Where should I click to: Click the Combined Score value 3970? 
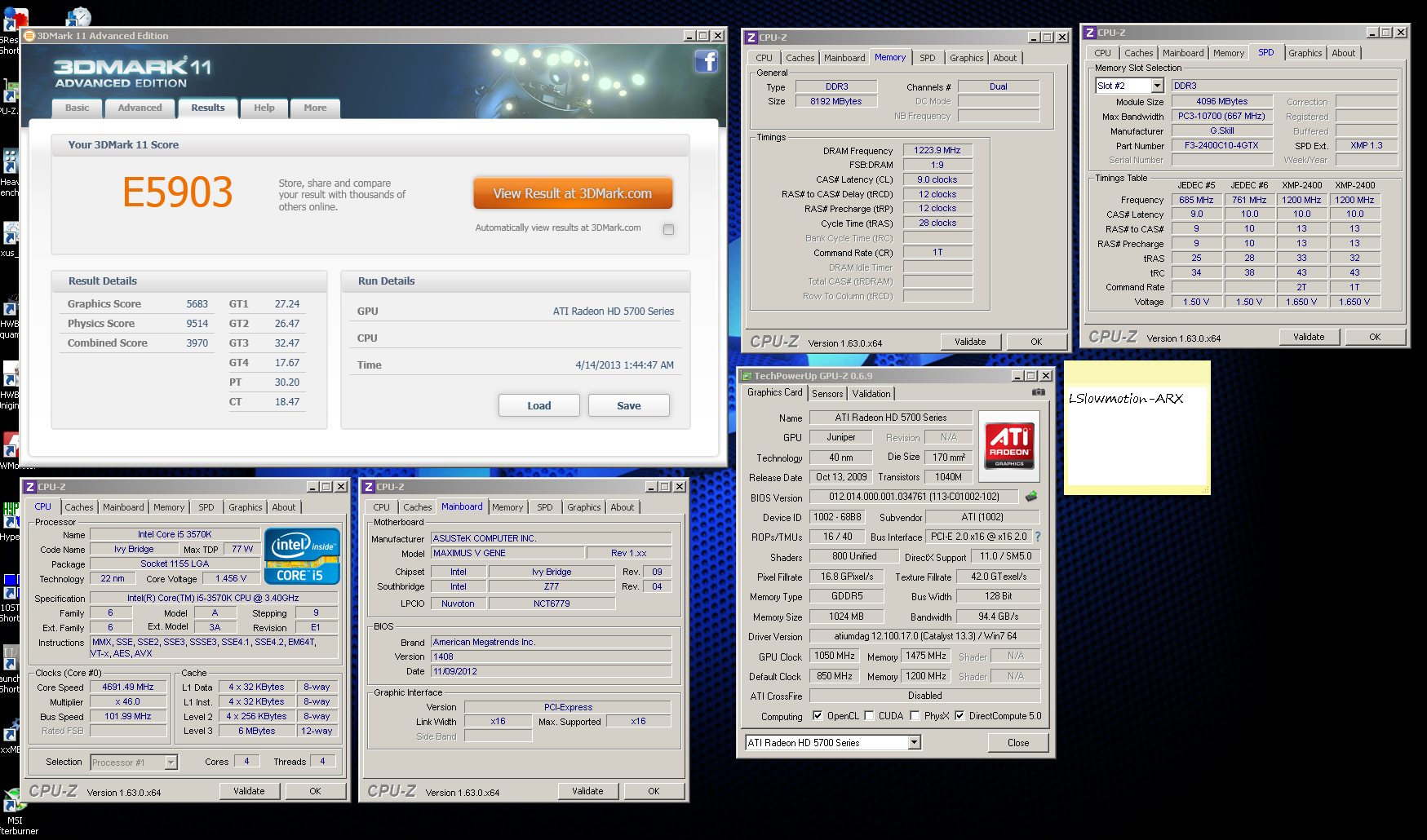(197, 343)
